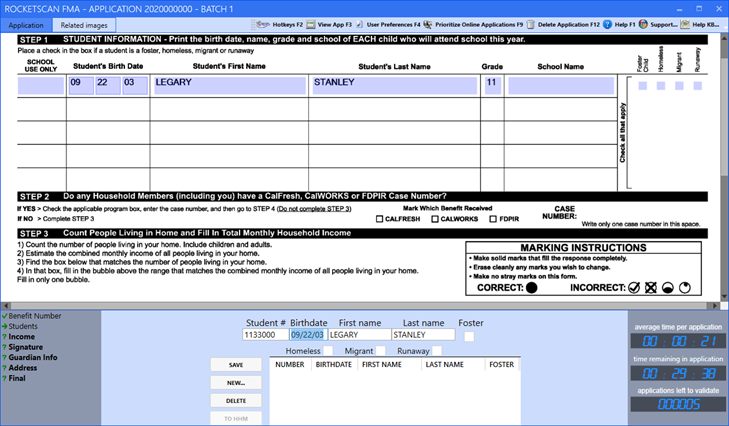Switch to the Application tab

26,25
